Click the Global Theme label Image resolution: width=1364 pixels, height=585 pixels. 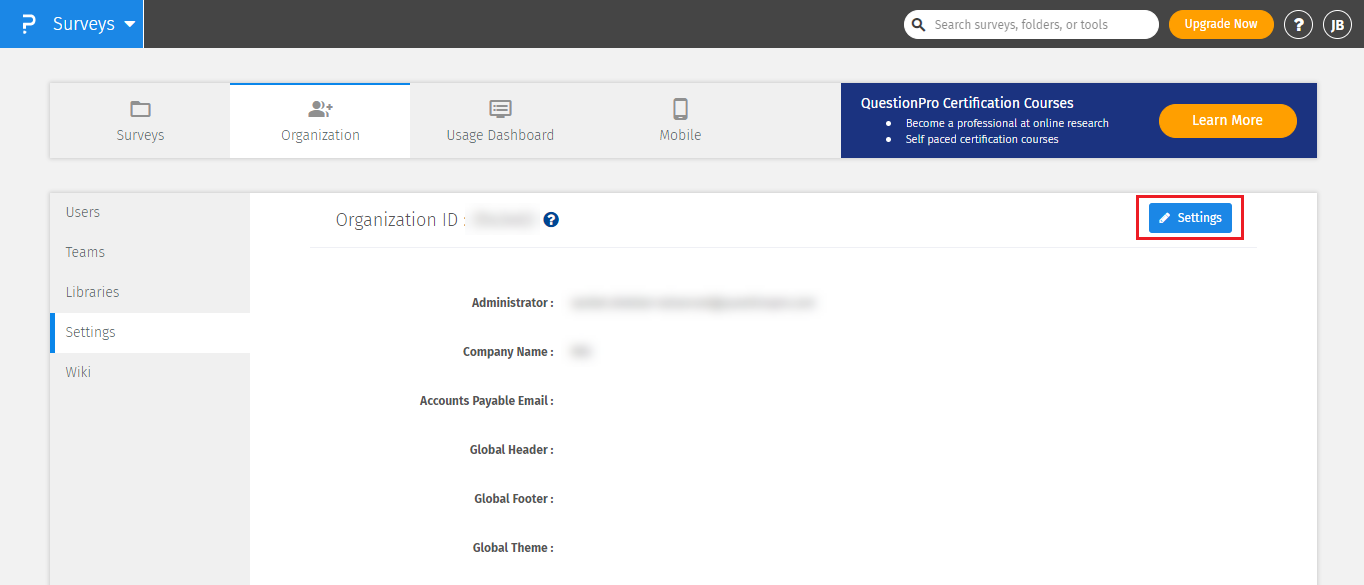tap(513, 547)
